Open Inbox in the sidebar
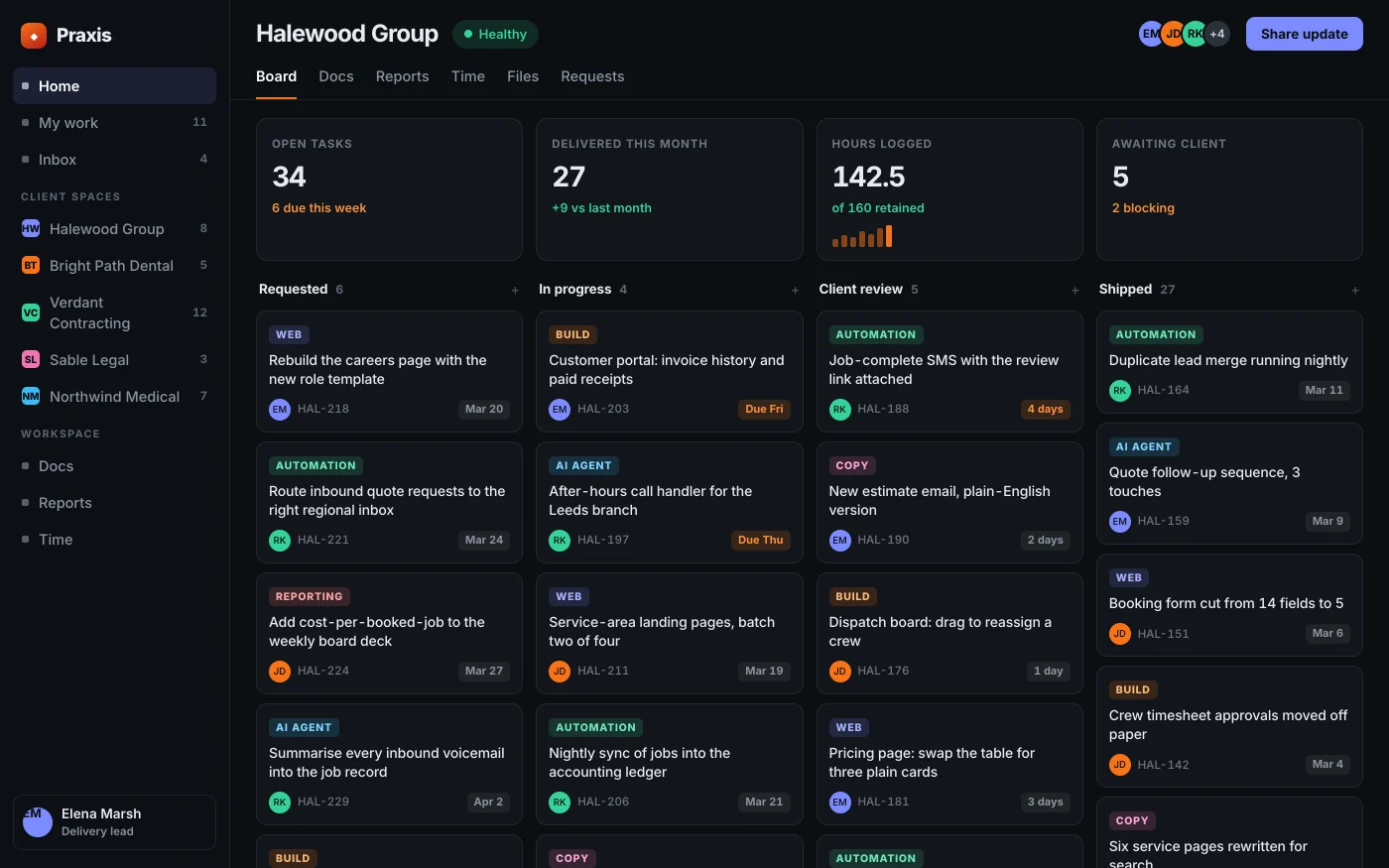The image size is (1389, 868). [x=114, y=160]
